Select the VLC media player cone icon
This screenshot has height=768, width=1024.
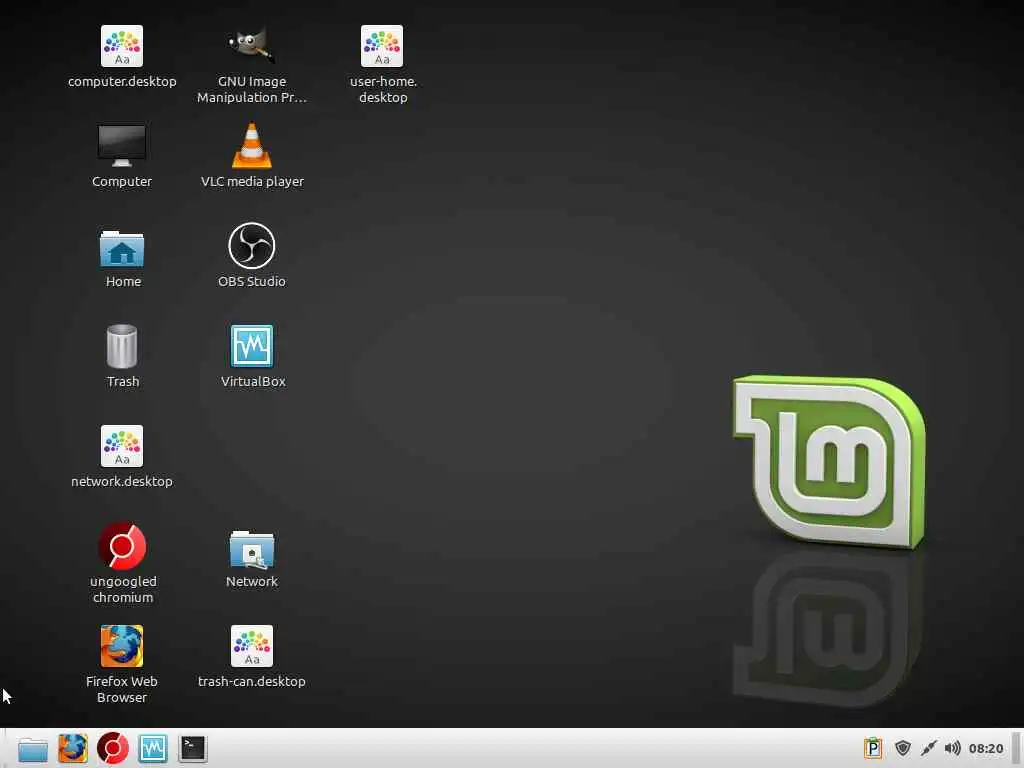click(251, 145)
